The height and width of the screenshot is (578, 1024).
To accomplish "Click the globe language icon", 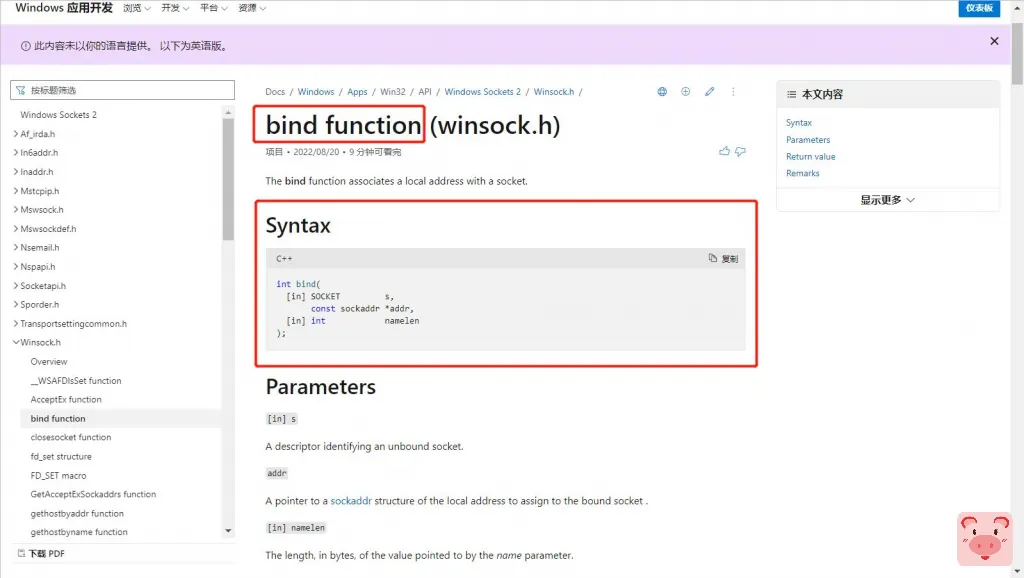I will 662,92.
